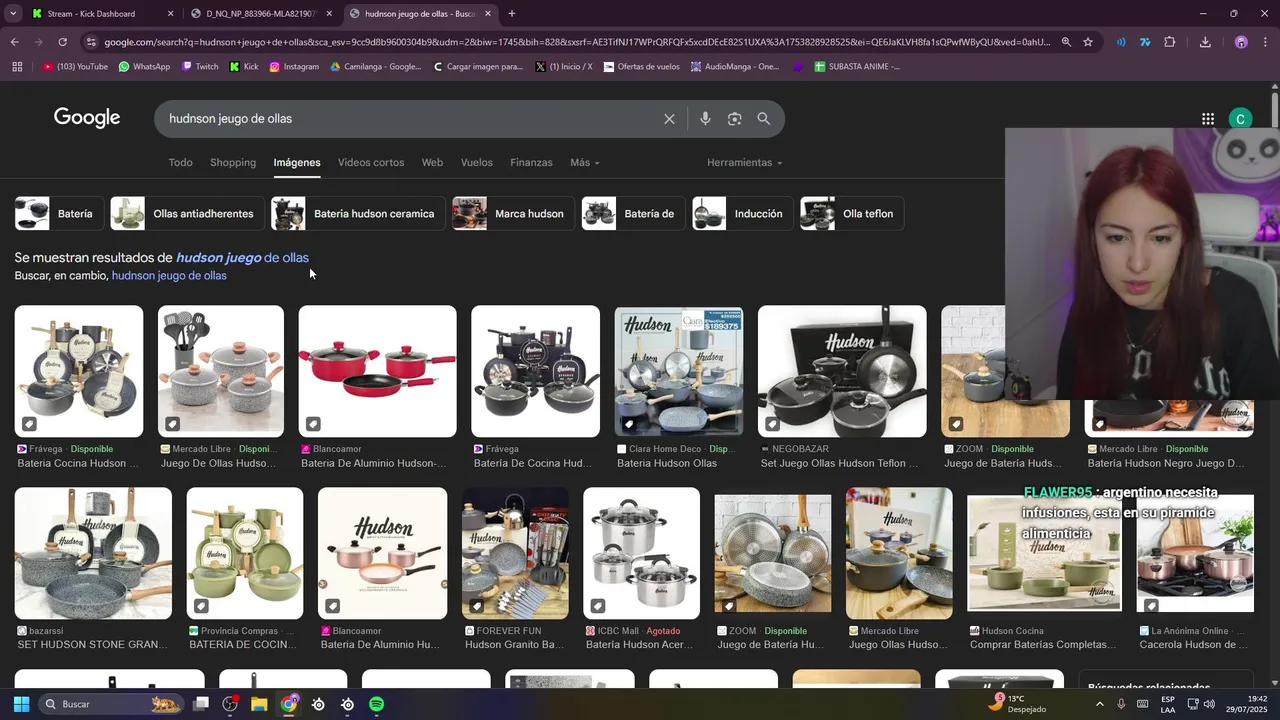This screenshot has height=720, width=1280.
Task: Open the Finanzas tab
Action: point(531,162)
